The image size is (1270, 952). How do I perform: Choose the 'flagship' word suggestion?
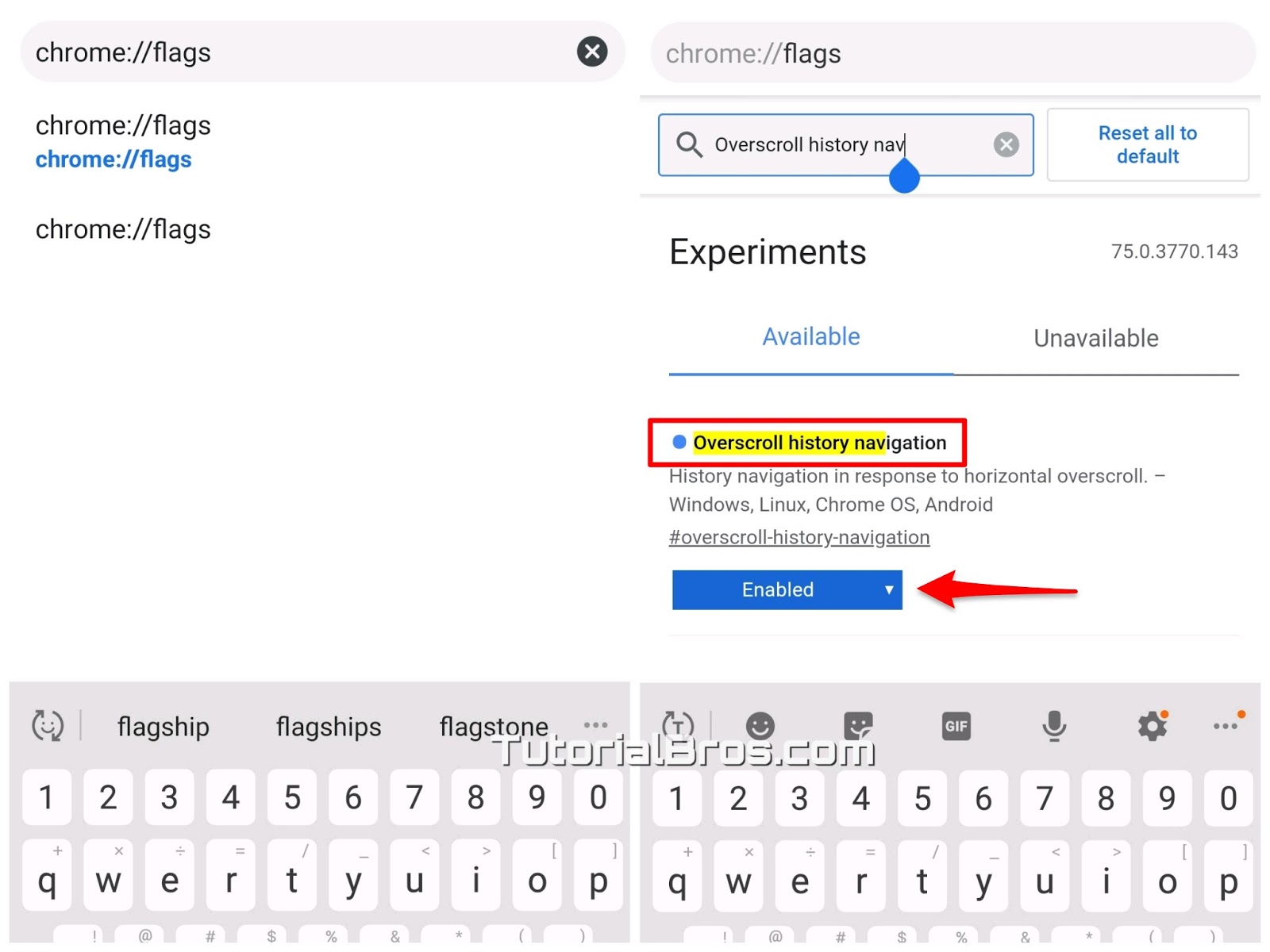tap(164, 727)
